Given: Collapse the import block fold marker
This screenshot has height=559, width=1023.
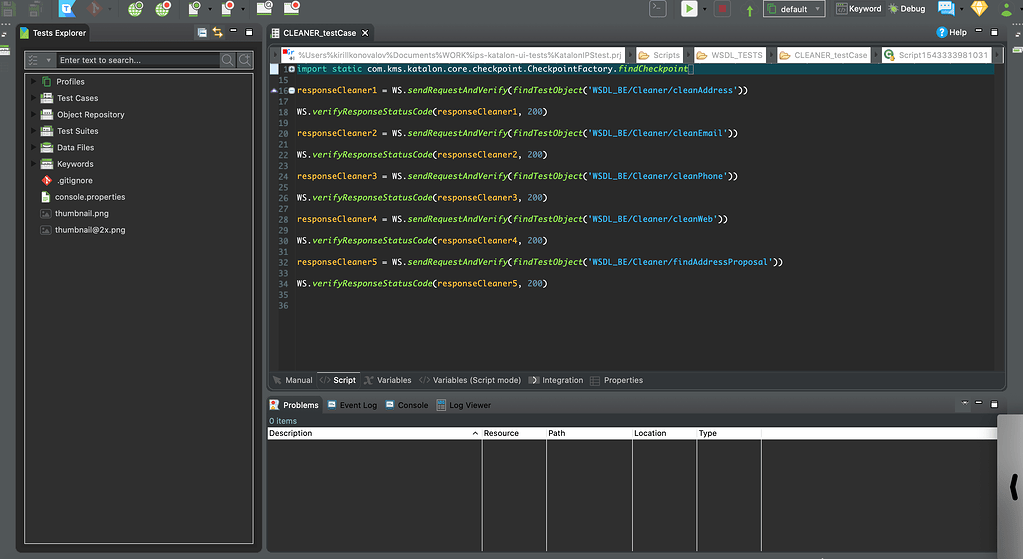Looking at the screenshot, I should point(291,69).
